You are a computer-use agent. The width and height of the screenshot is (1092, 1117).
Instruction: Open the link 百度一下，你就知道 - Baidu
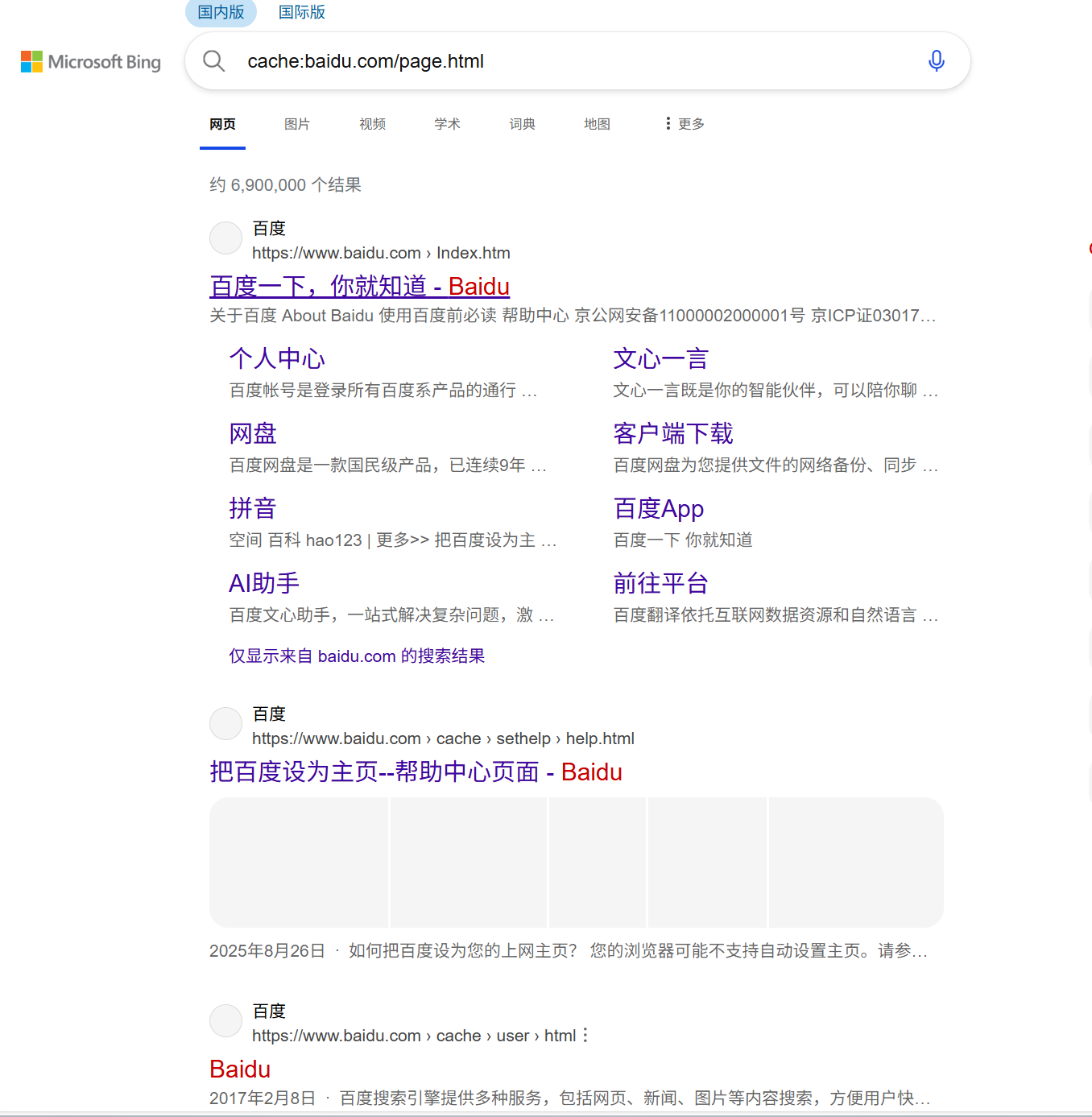click(x=359, y=286)
